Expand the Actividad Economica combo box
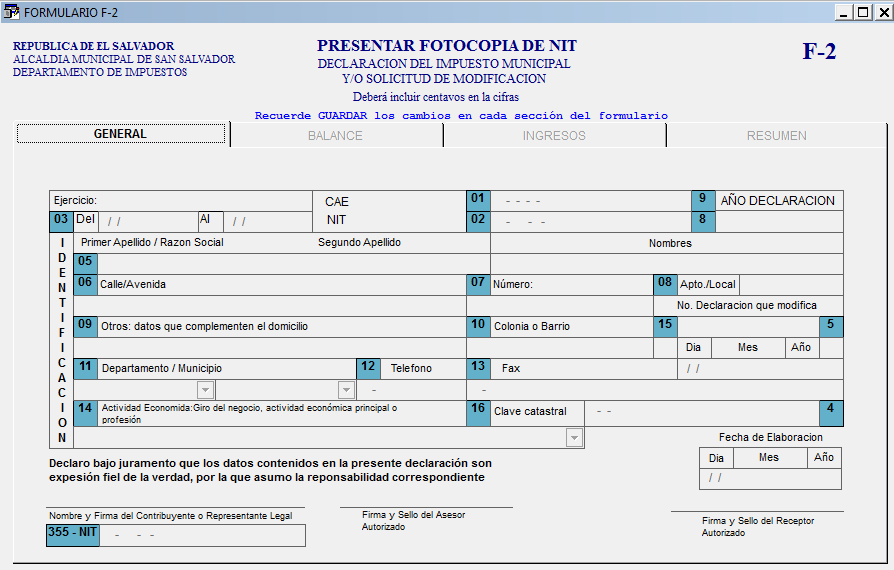This screenshot has height=570, width=894. tap(574, 438)
